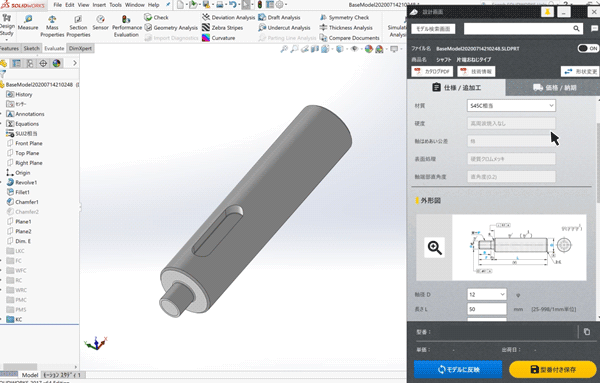Open the Select tool dropdown arrow
Image resolution: width=600 pixels, height=383 pixels.
[252, 5]
